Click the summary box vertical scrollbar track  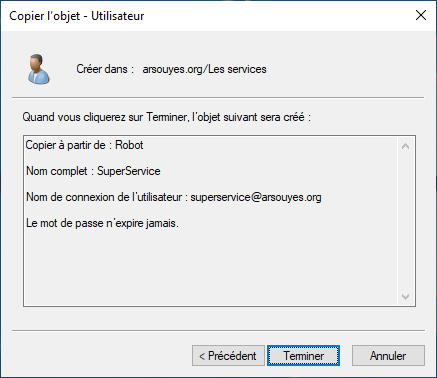(x=405, y=221)
